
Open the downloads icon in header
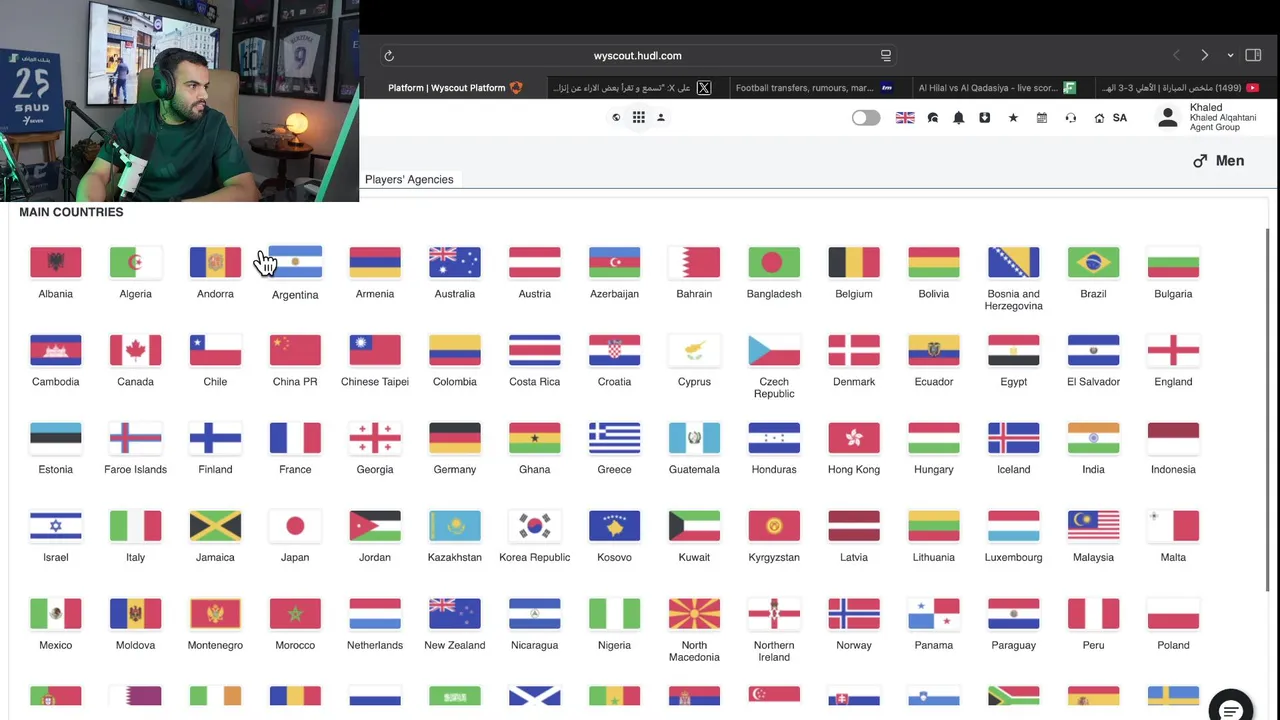[x=985, y=118]
